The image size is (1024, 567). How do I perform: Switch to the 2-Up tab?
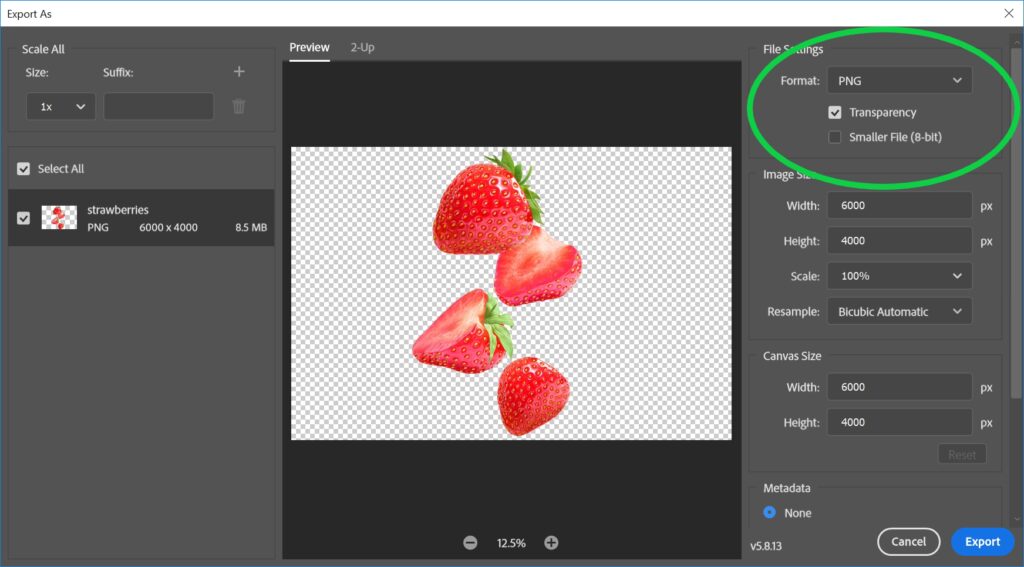tap(362, 48)
